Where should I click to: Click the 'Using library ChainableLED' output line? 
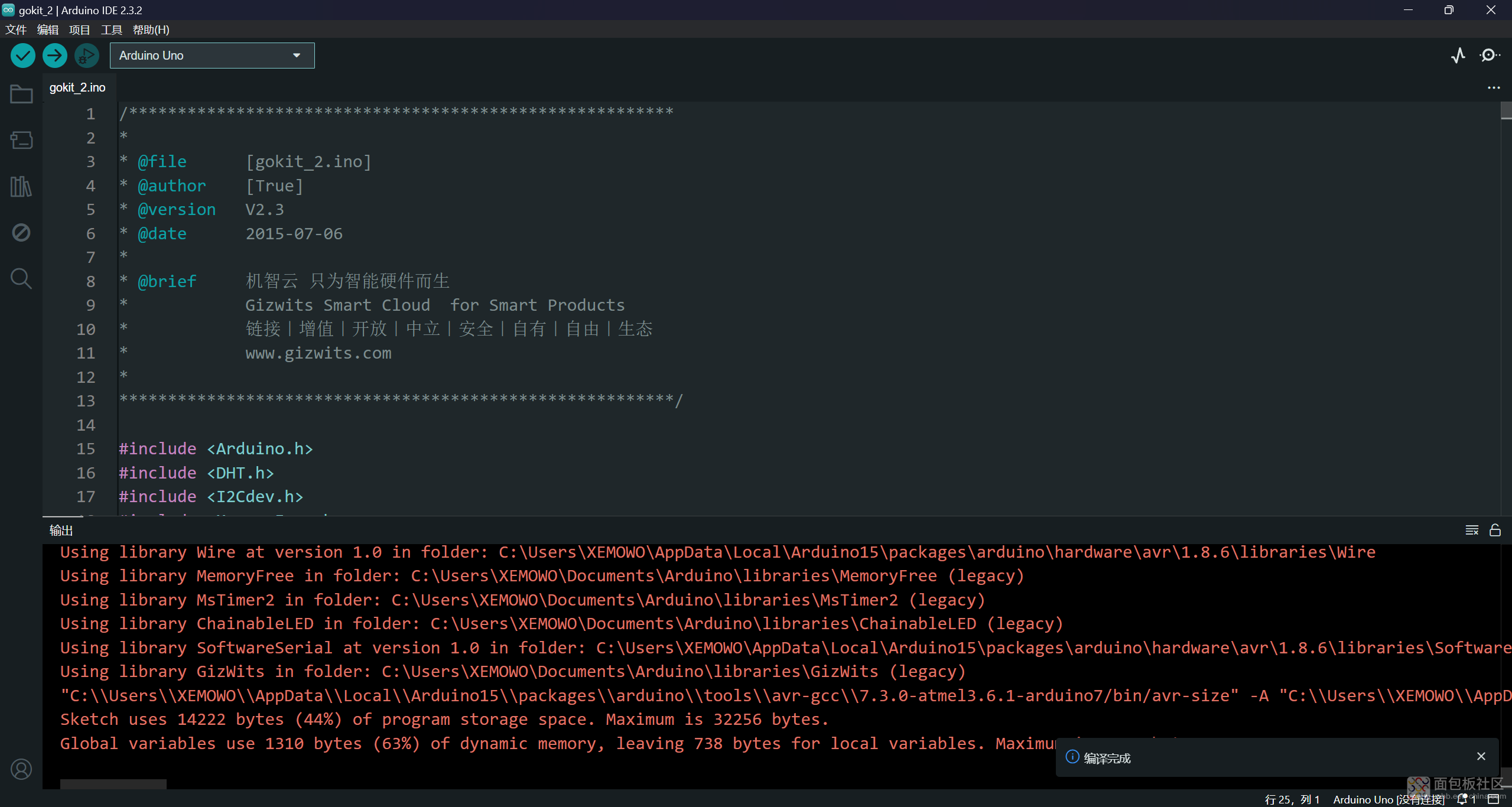pos(561,624)
